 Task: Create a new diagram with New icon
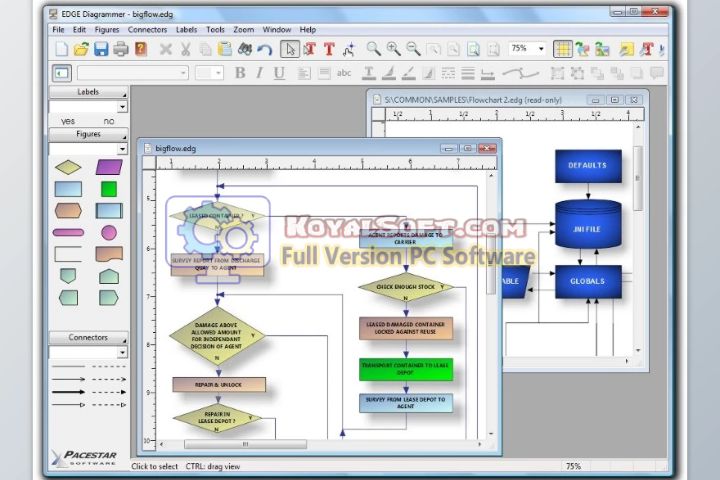coord(62,49)
